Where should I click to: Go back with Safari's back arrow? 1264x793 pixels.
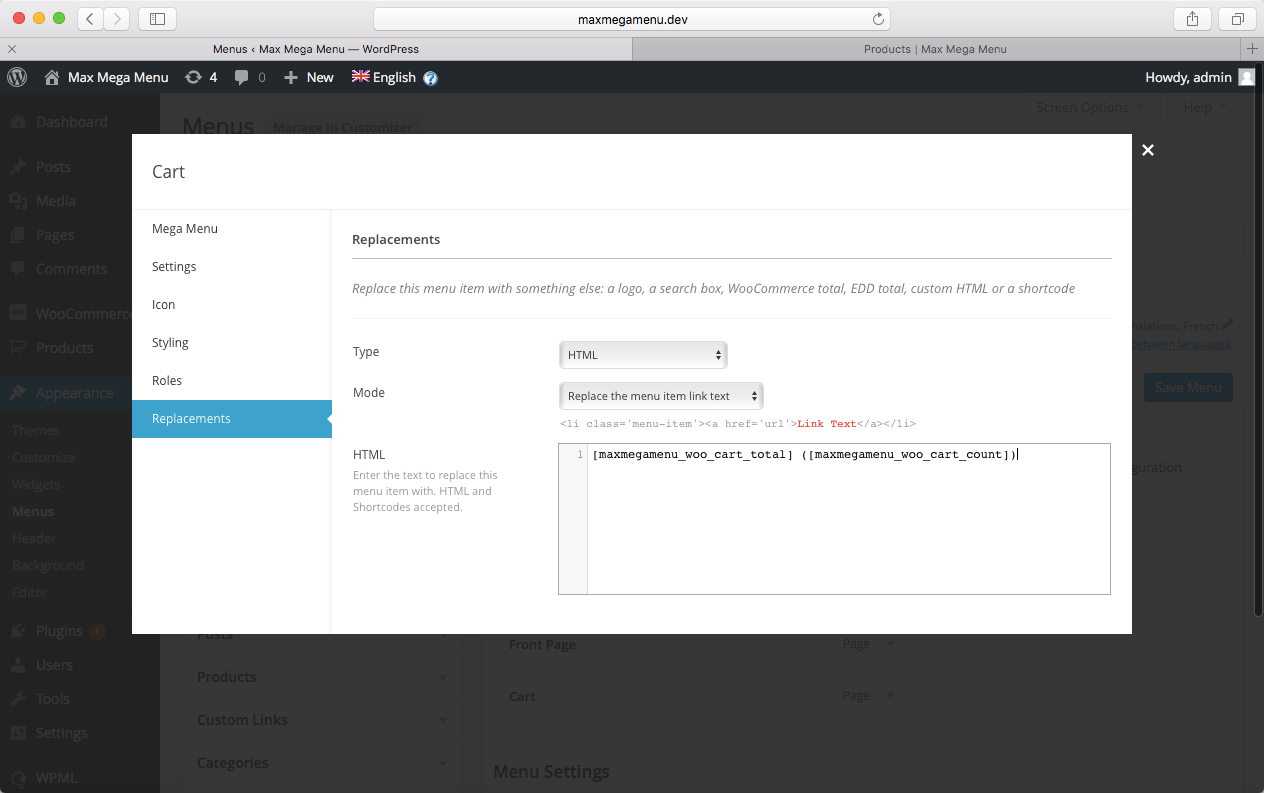[90, 18]
